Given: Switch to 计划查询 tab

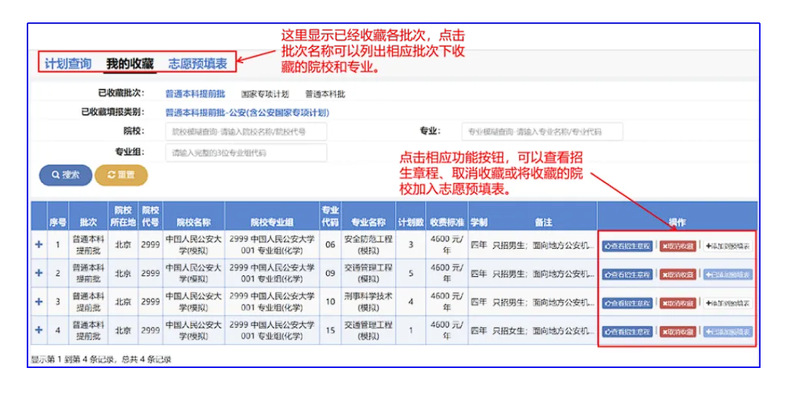Looking at the screenshot, I should (68, 63).
